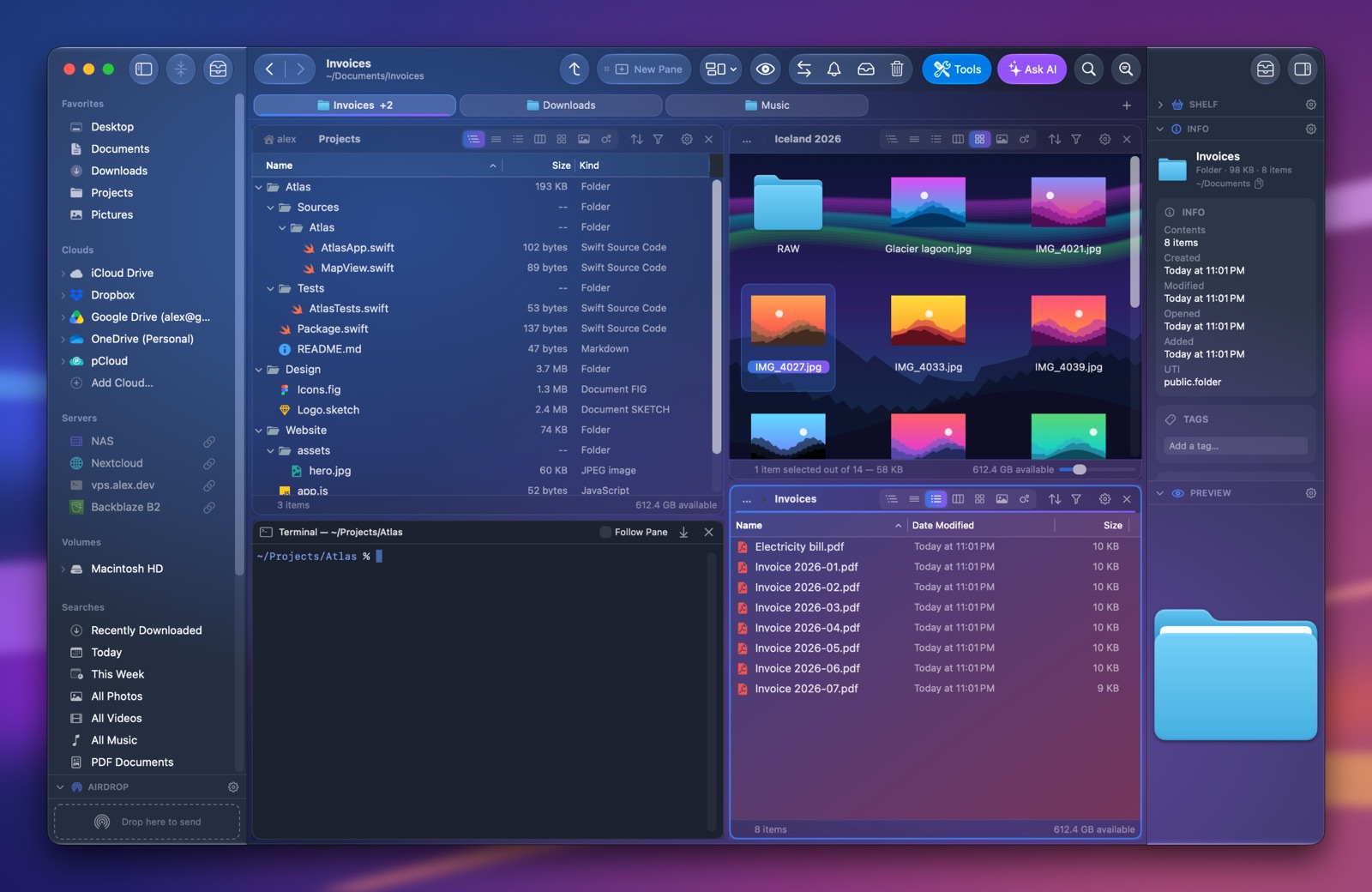
Task: Toggle the right inspector sidebar button
Action: tap(1303, 69)
